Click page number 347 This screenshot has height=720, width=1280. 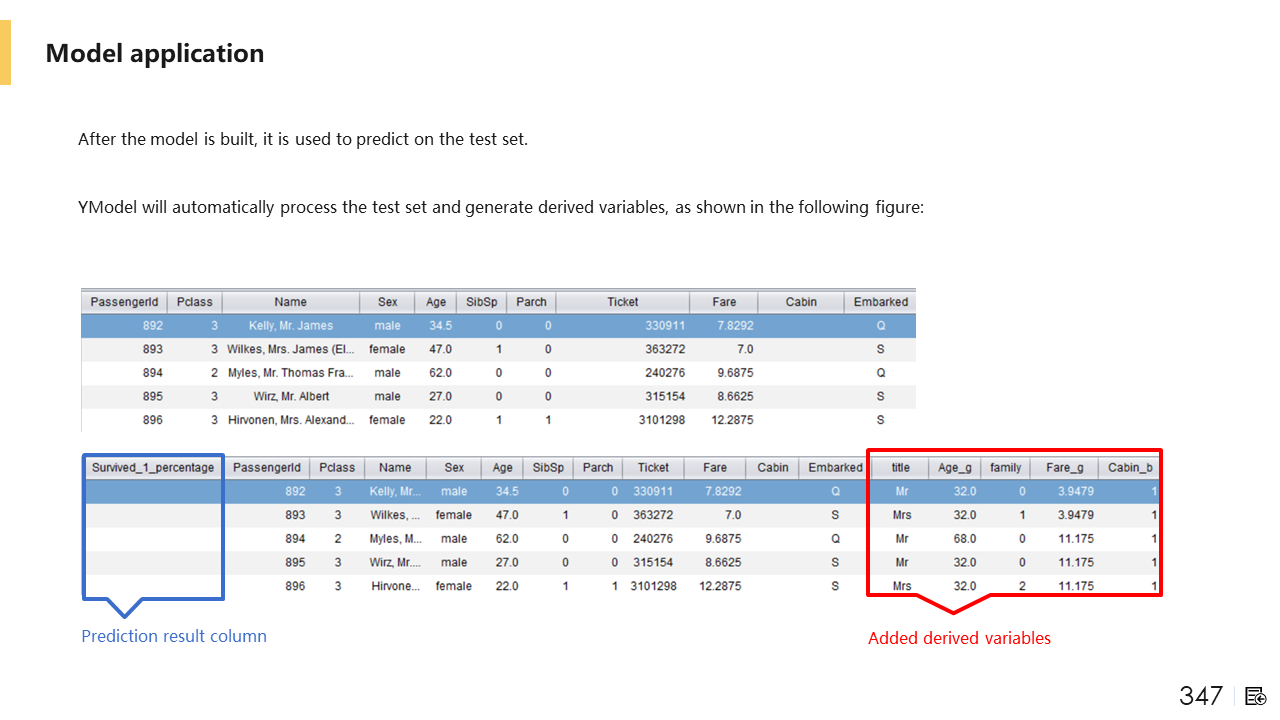pos(1200,696)
